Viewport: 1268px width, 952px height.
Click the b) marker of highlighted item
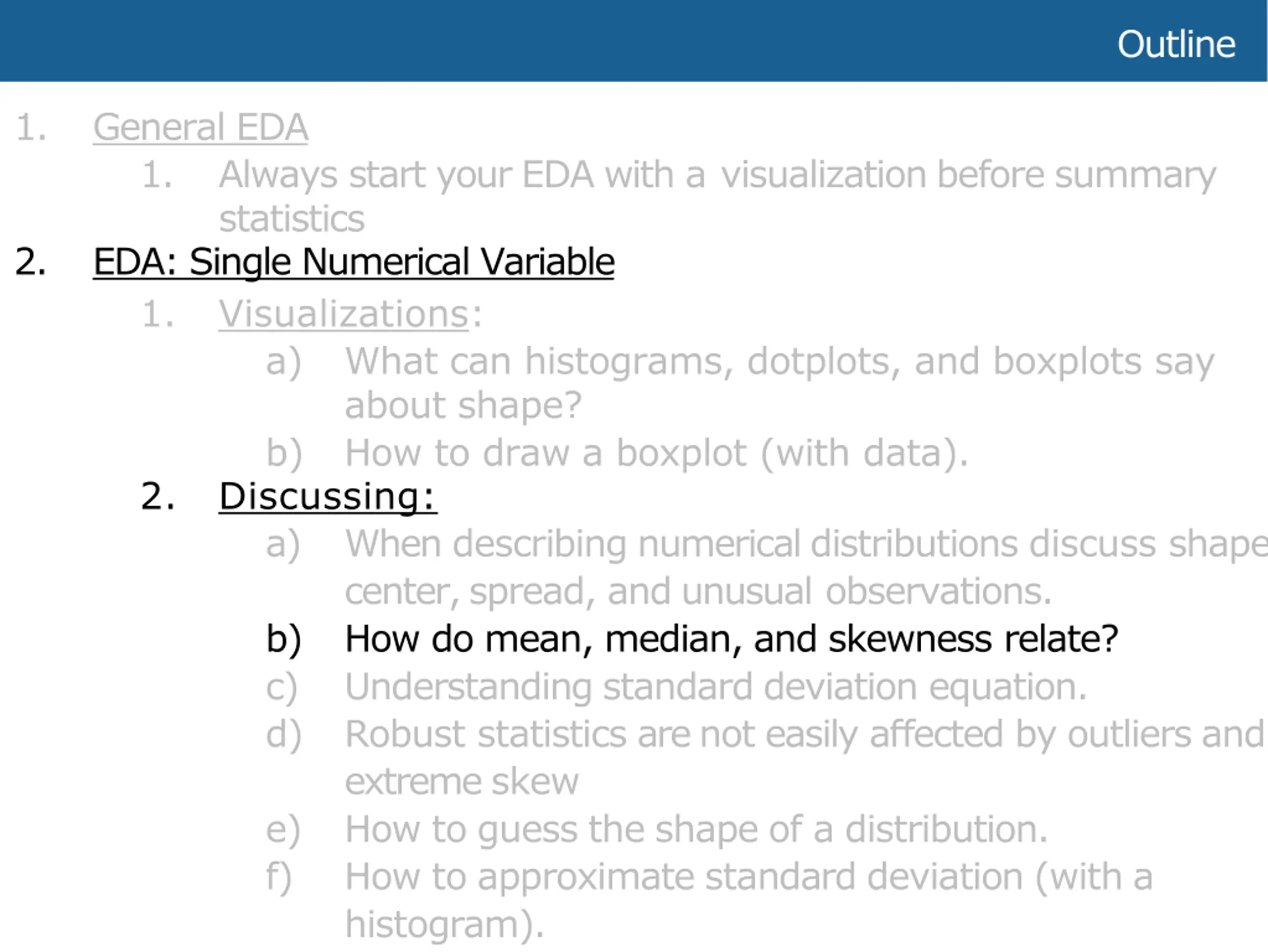point(284,639)
